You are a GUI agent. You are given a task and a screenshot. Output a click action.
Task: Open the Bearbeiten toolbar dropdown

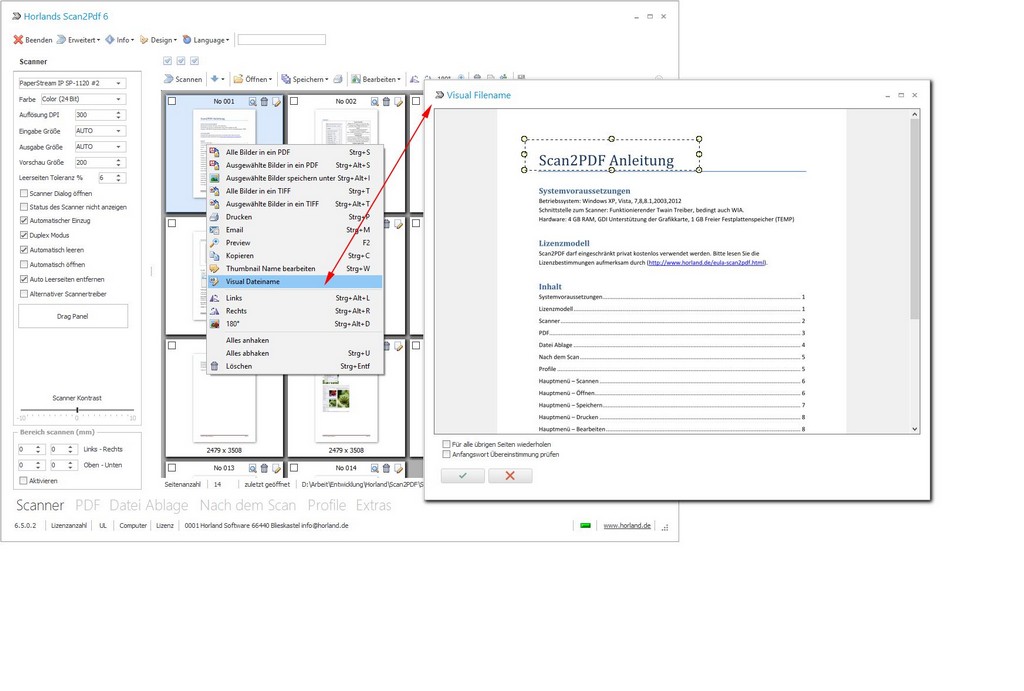click(x=376, y=79)
